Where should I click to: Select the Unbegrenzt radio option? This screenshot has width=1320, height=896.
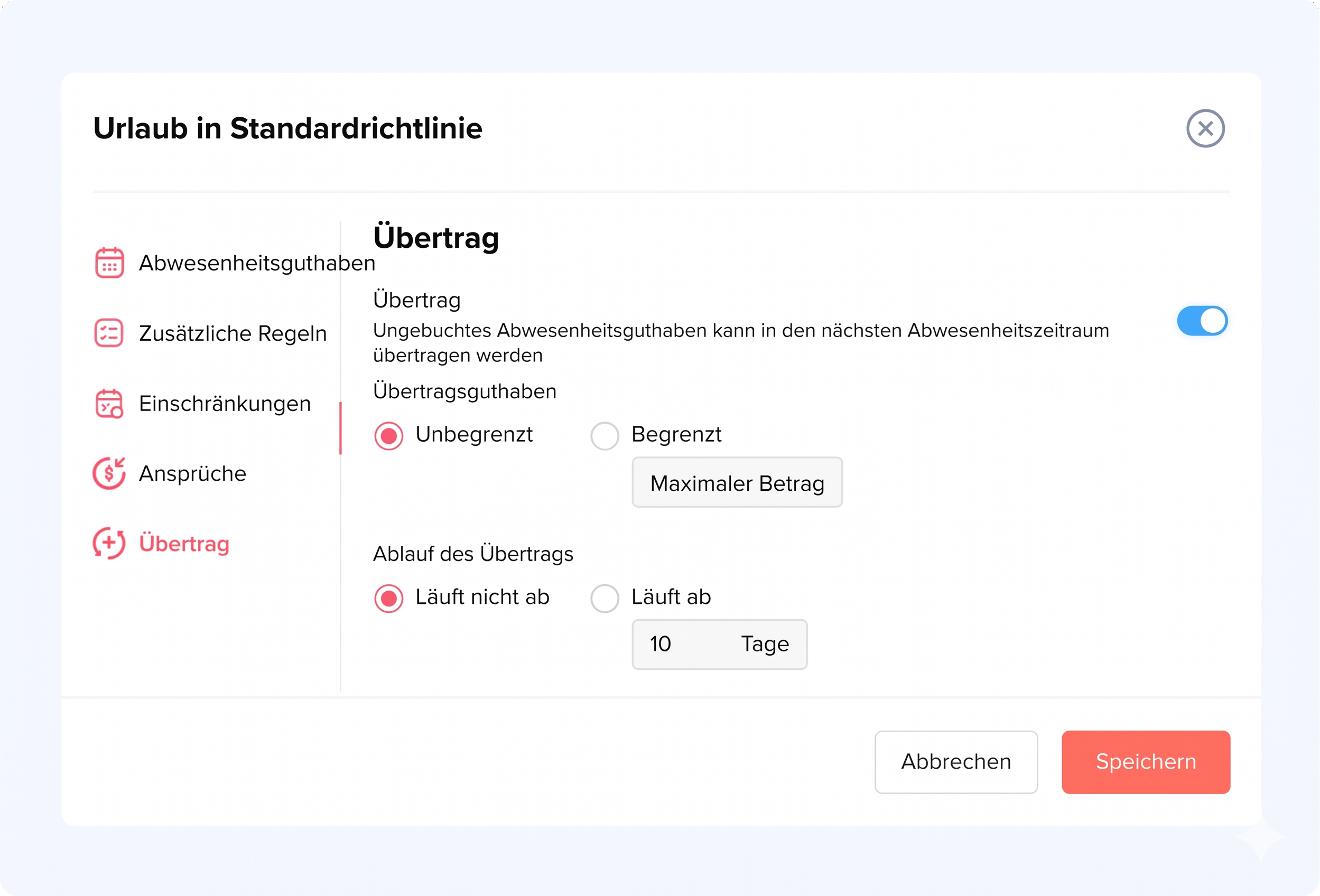pyautogui.click(x=389, y=435)
